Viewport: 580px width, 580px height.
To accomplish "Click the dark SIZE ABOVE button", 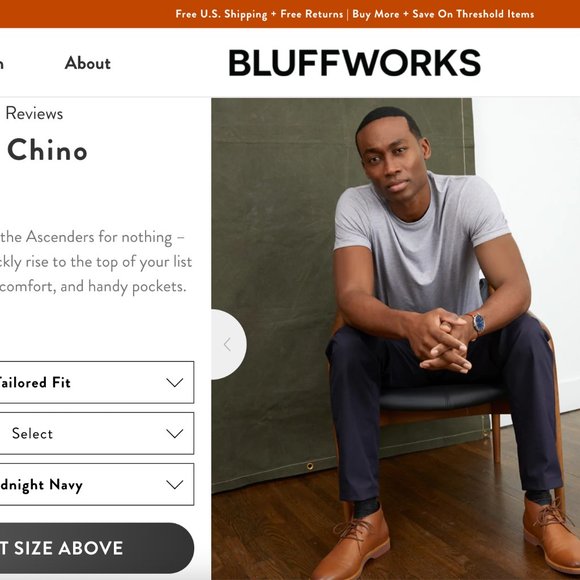I will 97,548.
